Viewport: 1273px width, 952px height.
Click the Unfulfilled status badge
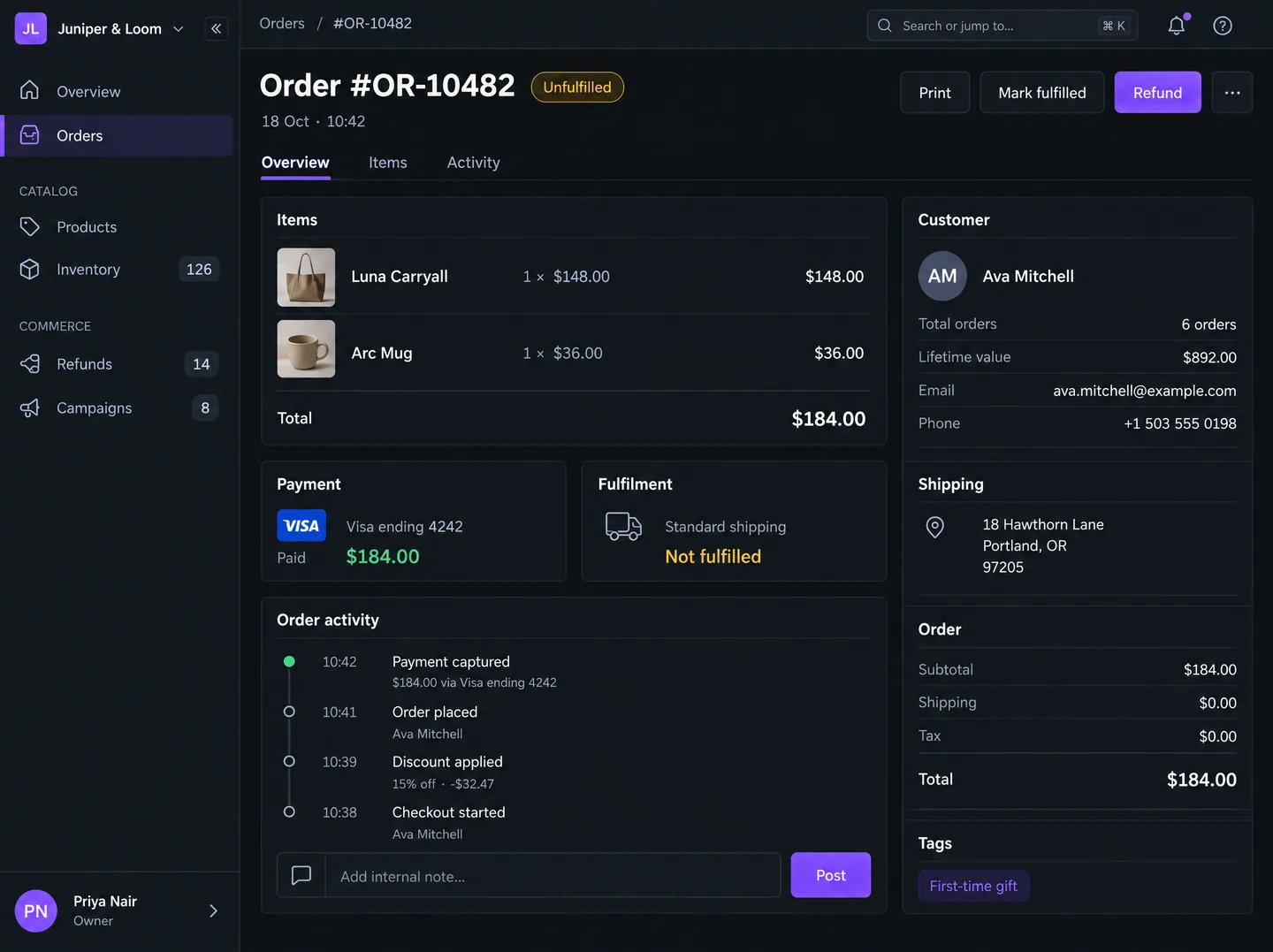577,87
